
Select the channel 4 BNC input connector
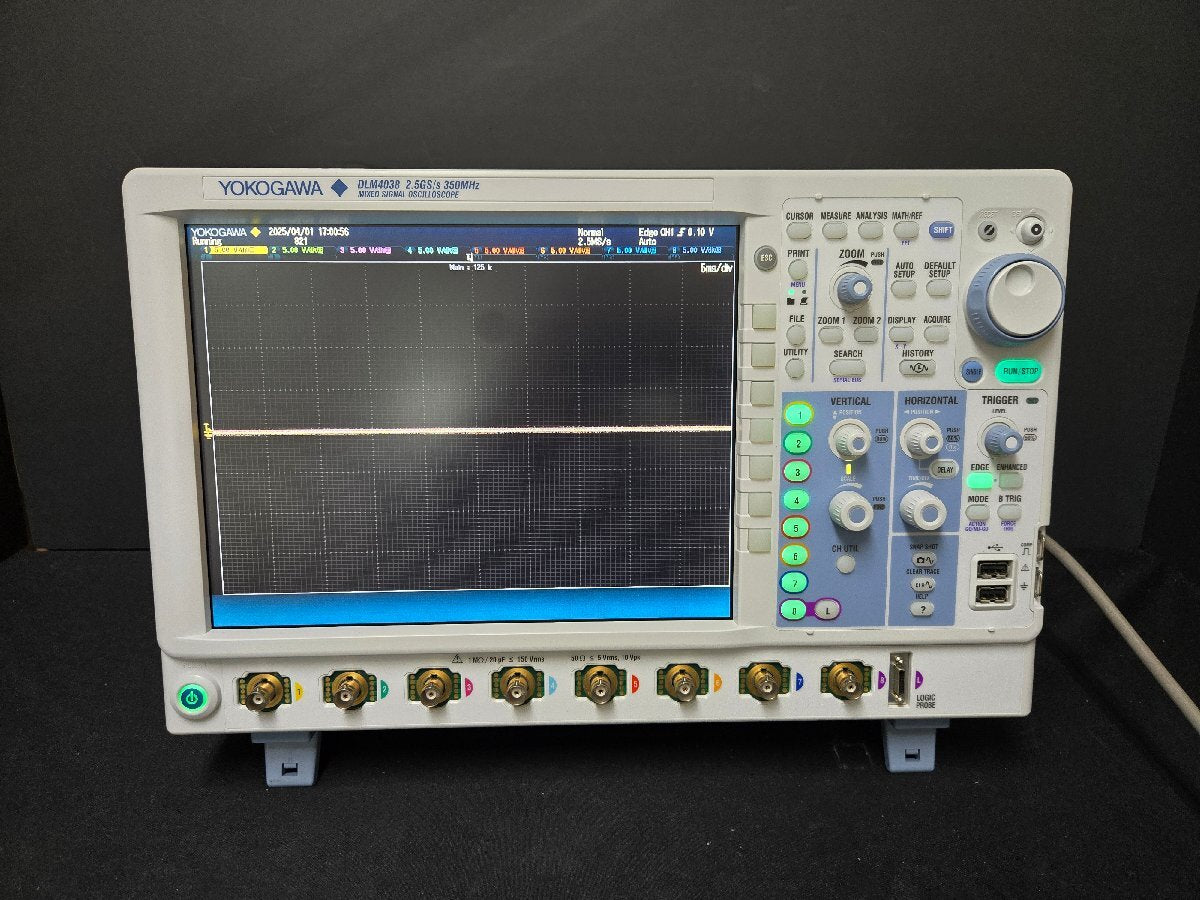517,687
